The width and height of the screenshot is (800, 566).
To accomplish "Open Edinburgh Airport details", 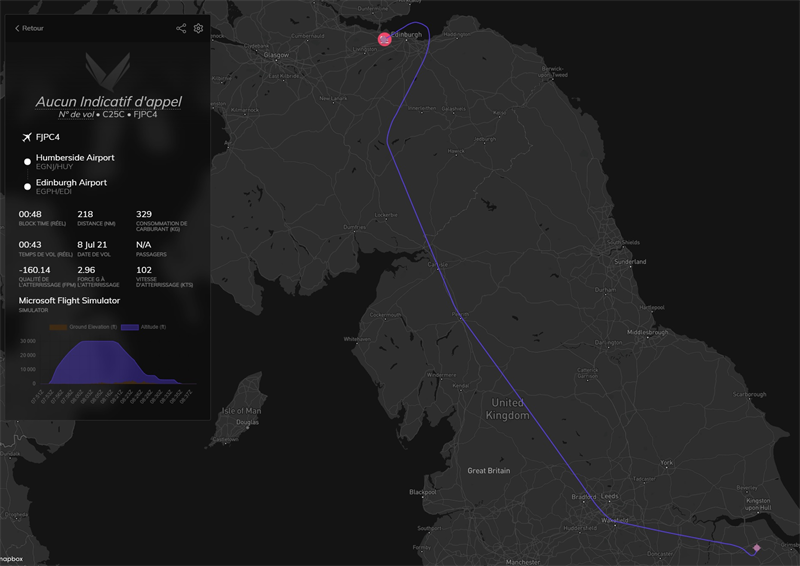I will pos(71,183).
